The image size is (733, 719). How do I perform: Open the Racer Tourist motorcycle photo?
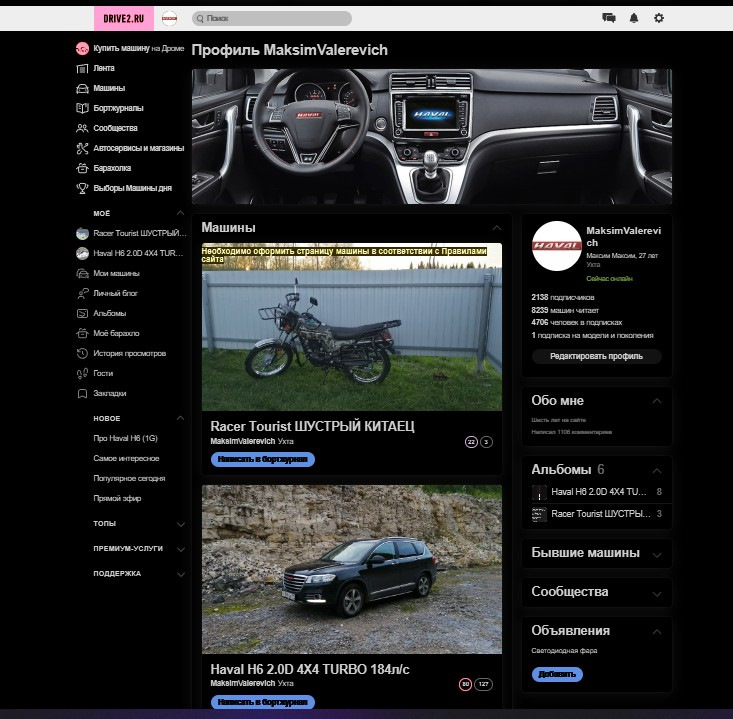pos(352,327)
